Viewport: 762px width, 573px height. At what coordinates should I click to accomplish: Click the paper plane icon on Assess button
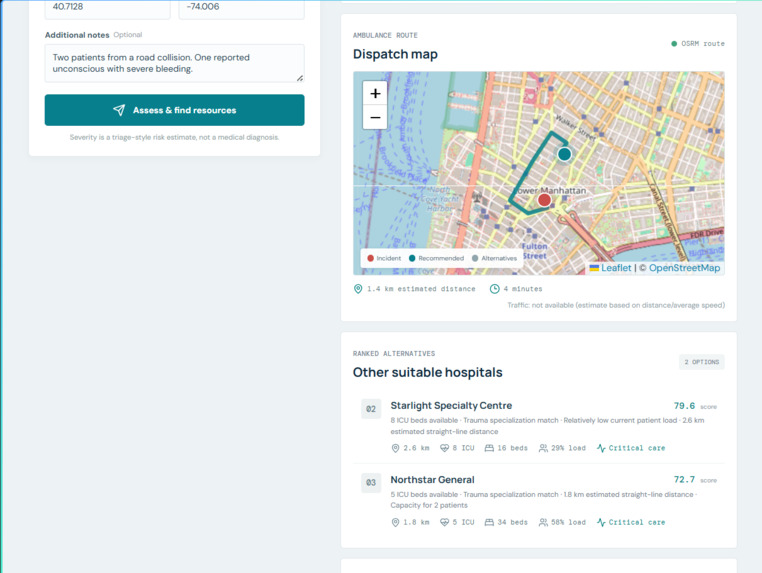[119, 110]
